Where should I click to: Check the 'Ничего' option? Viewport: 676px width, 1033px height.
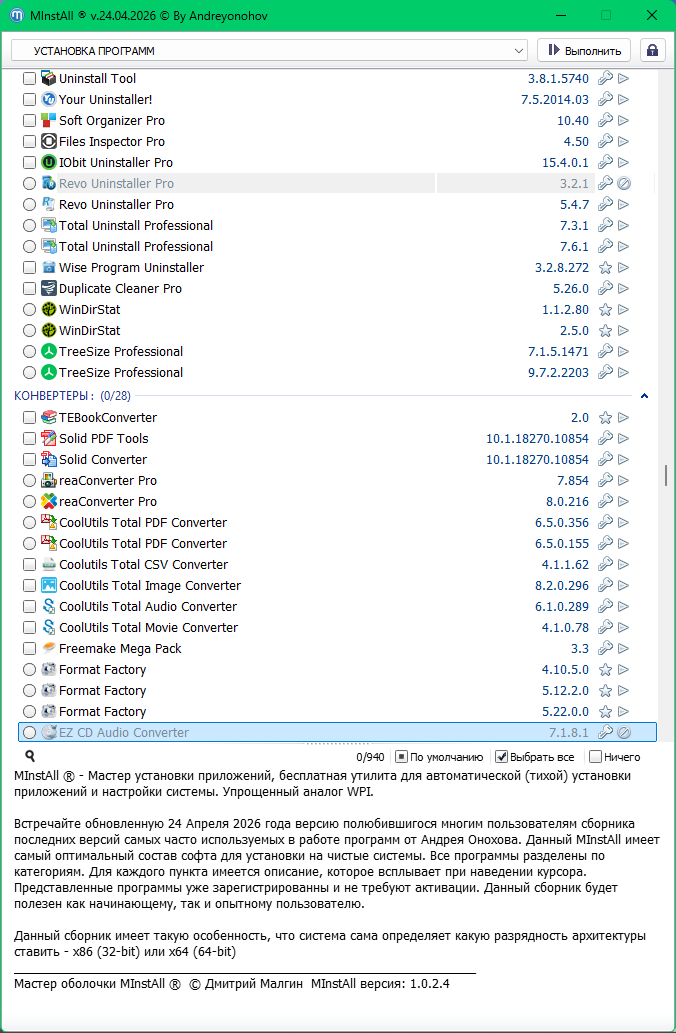595,757
